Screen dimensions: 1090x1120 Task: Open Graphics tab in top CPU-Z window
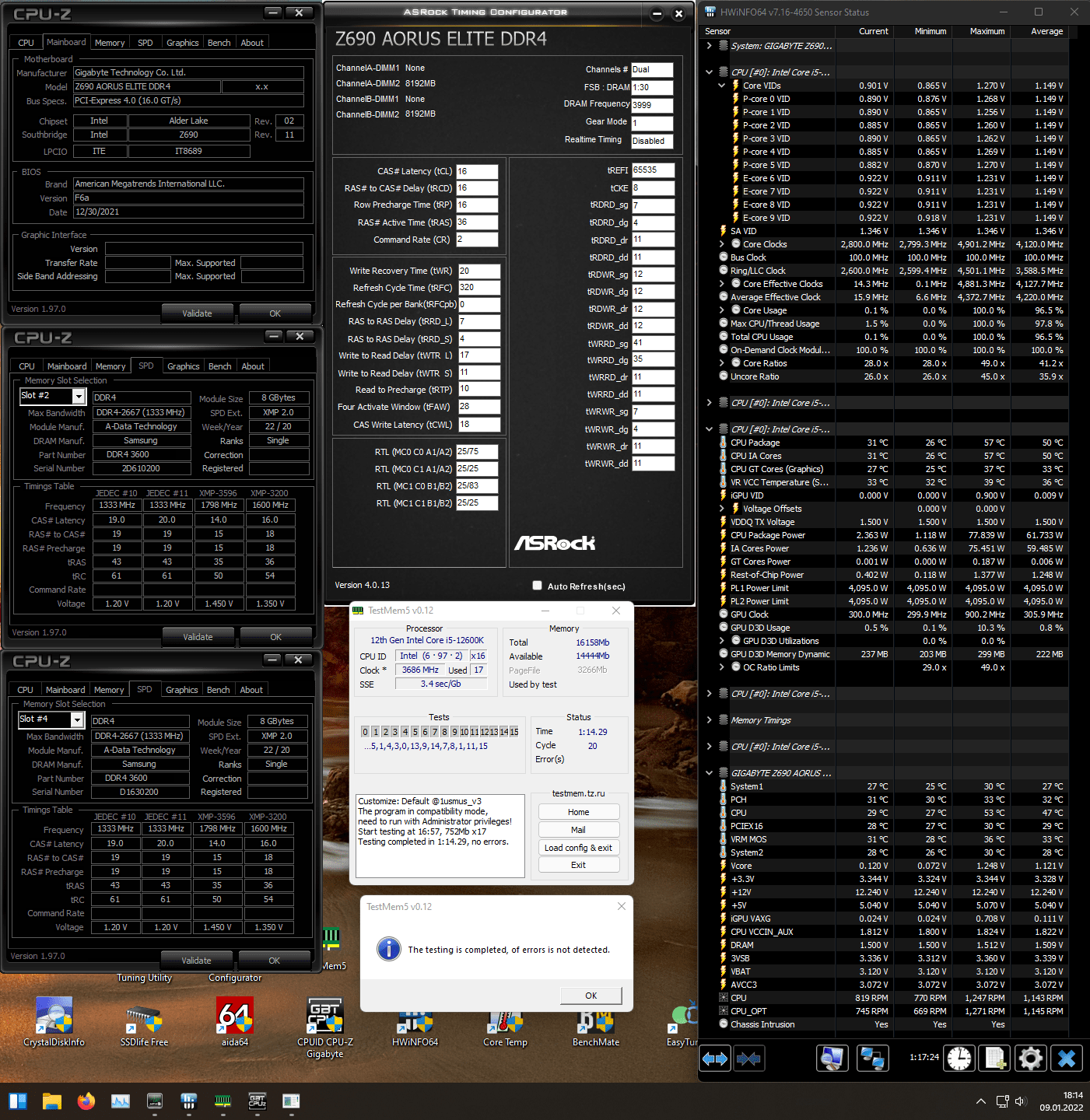183,43
